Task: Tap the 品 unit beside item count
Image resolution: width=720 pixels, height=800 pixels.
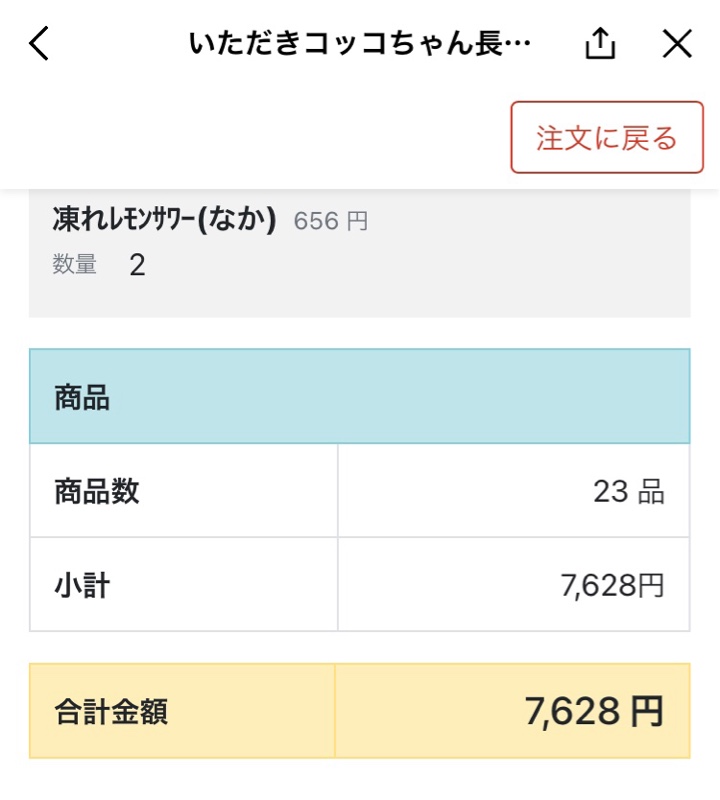Action: pyautogui.click(x=651, y=492)
